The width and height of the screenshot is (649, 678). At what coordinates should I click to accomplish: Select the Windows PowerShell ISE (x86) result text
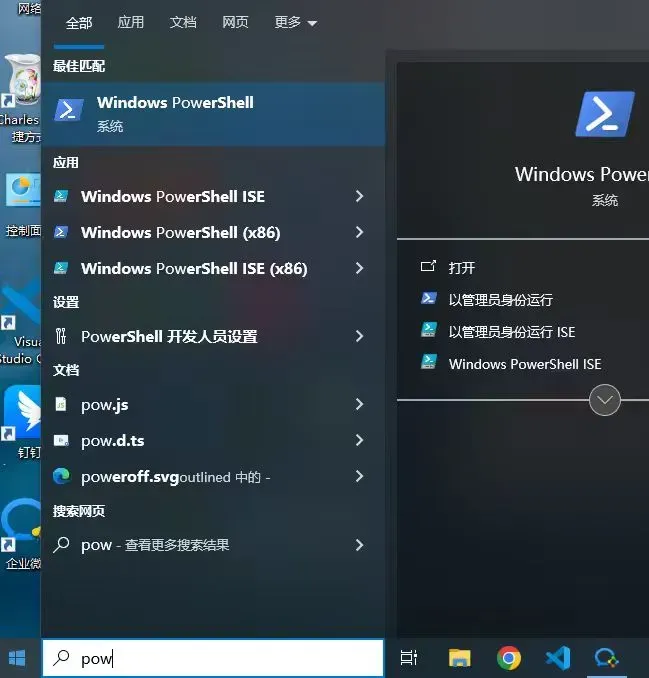coord(194,269)
